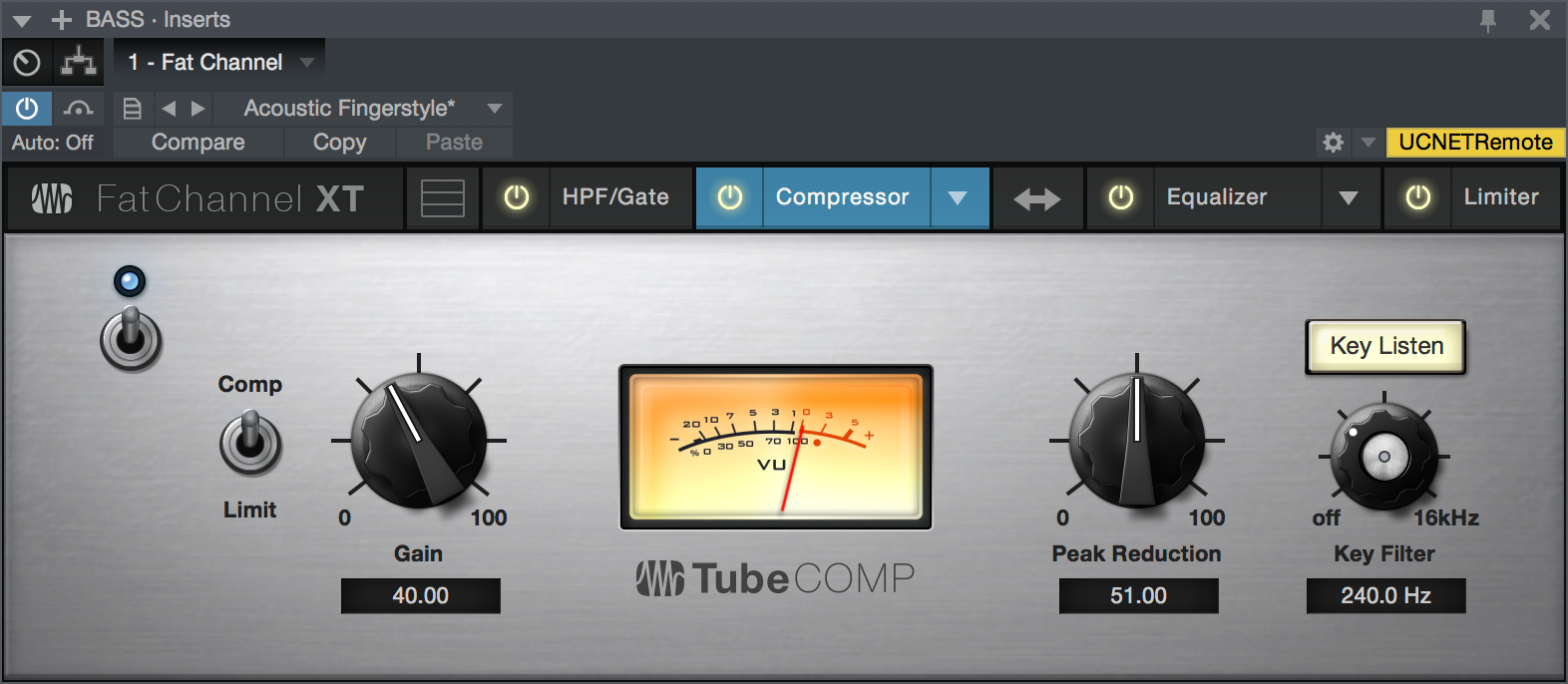Pin the plugin window
Screen dimensions: 1568x684
(1488, 20)
